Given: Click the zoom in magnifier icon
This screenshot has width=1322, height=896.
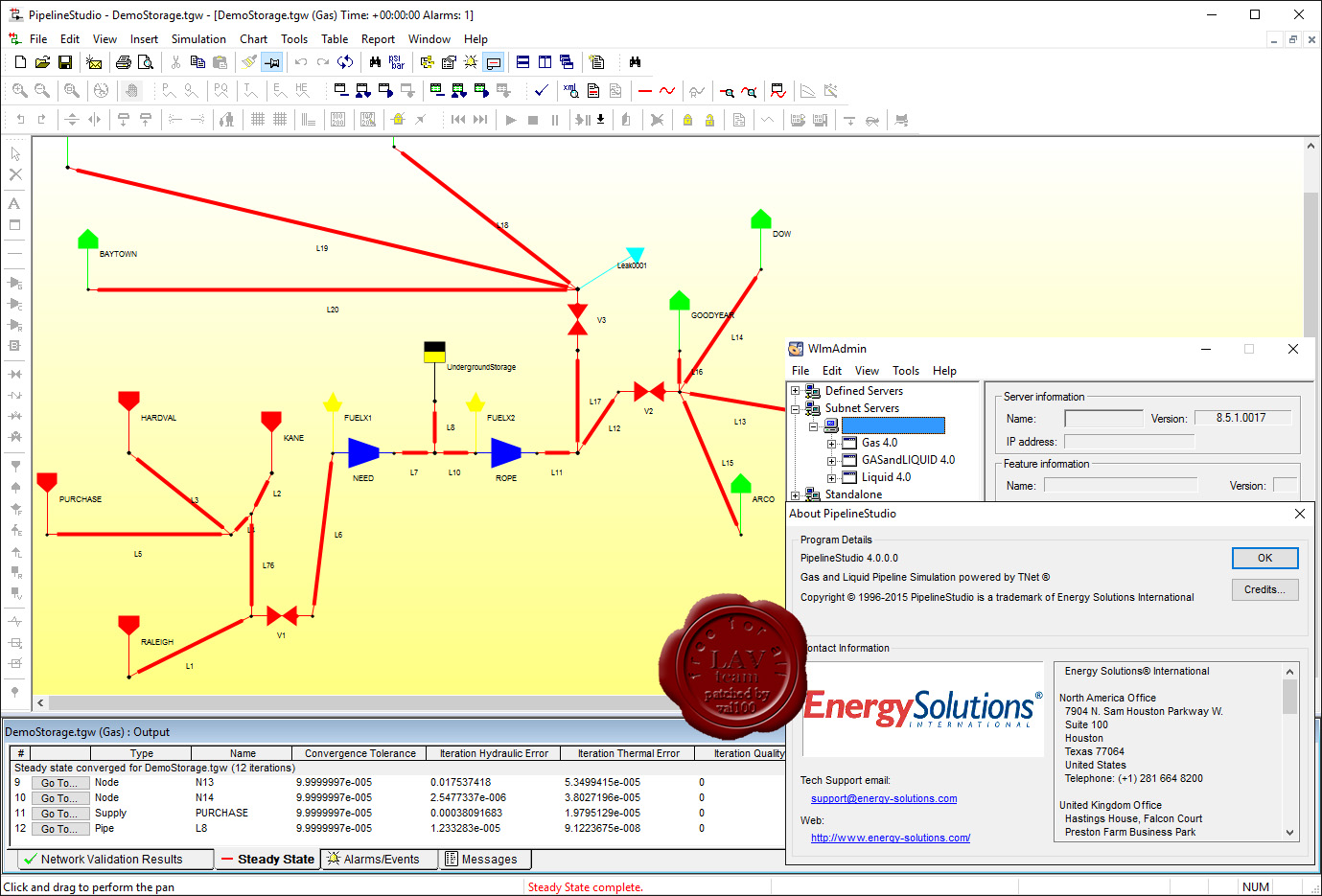Looking at the screenshot, I should (20, 91).
